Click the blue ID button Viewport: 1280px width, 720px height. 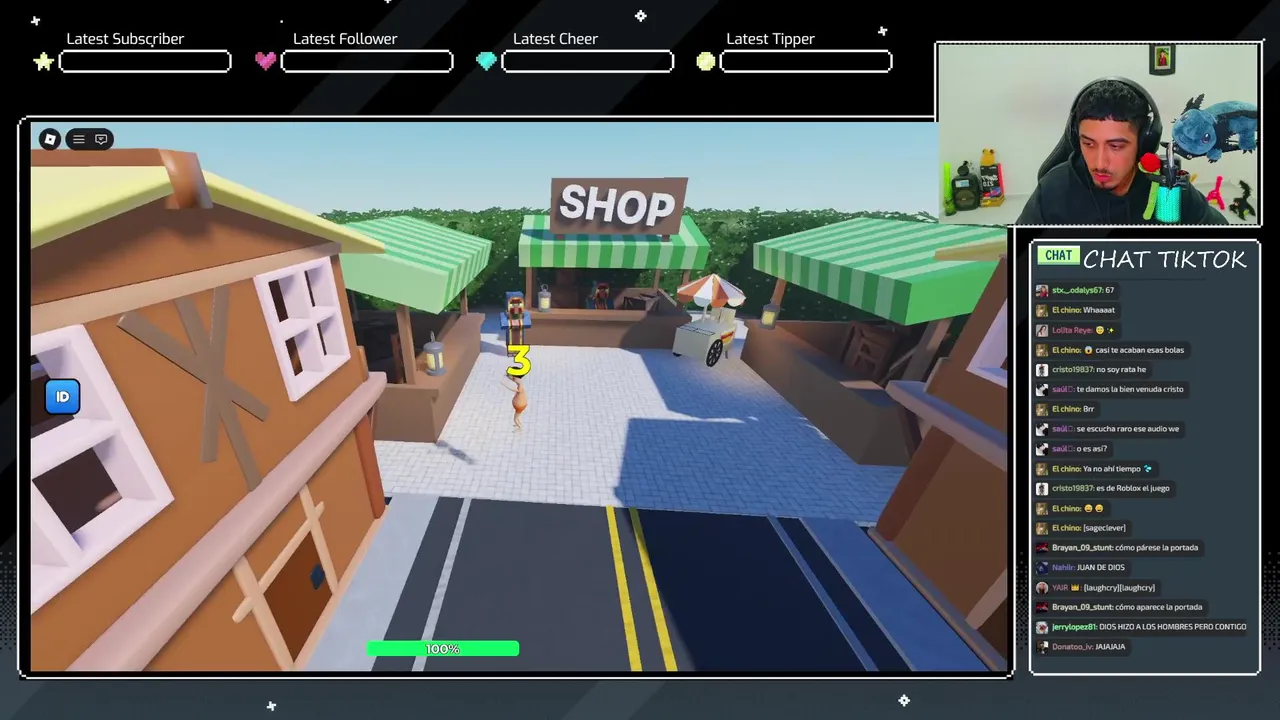point(62,397)
